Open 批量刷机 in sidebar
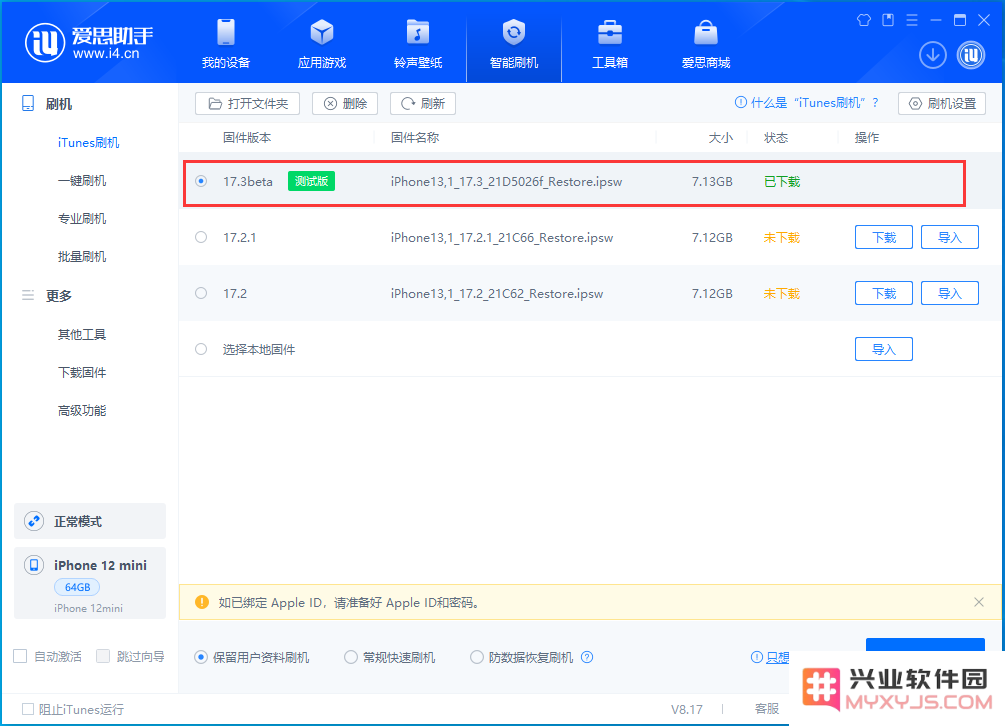The height and width of the screenshot is (726, 1005). coord(82,256)
